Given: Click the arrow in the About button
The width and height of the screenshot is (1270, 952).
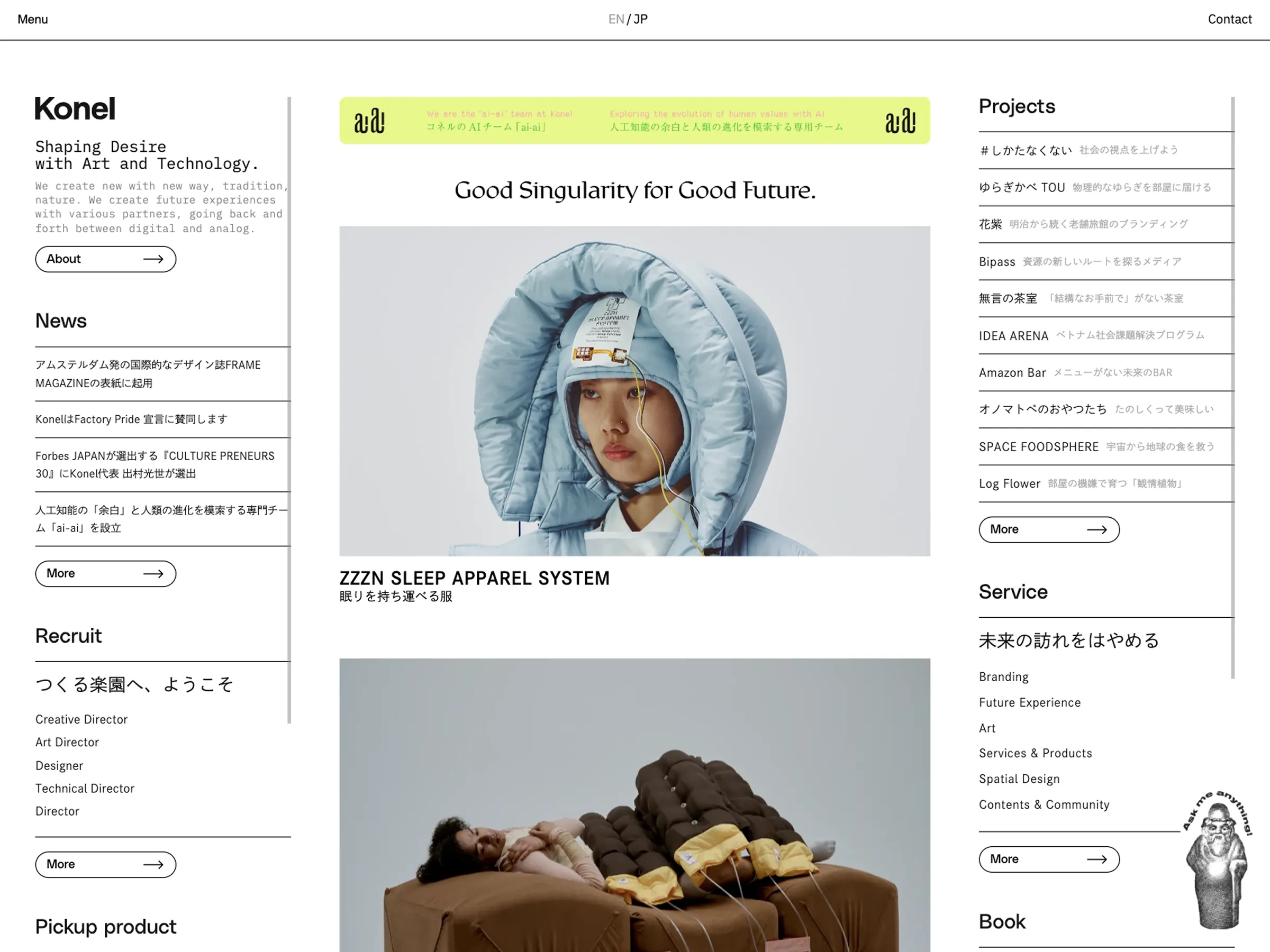Looking at the screenshot, I should coord(153,259).
